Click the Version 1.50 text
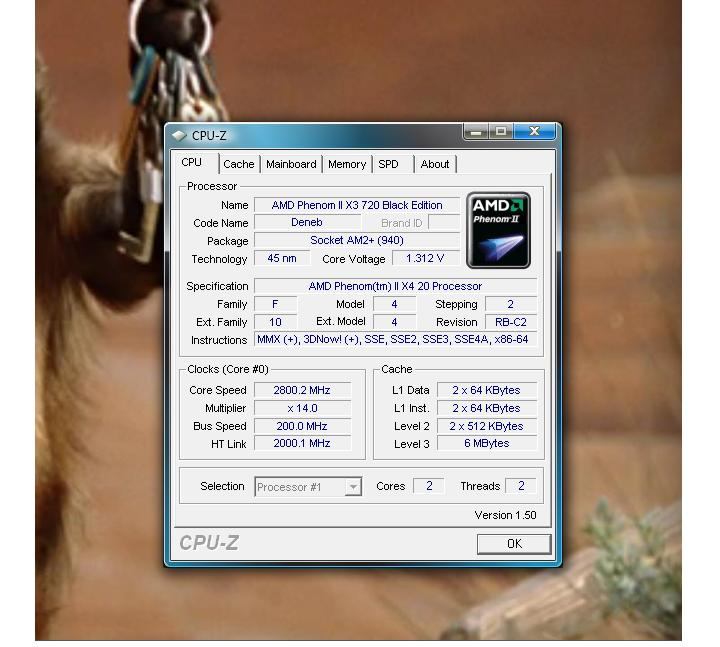This screenshot has width=720, height=647. (505, 515)
